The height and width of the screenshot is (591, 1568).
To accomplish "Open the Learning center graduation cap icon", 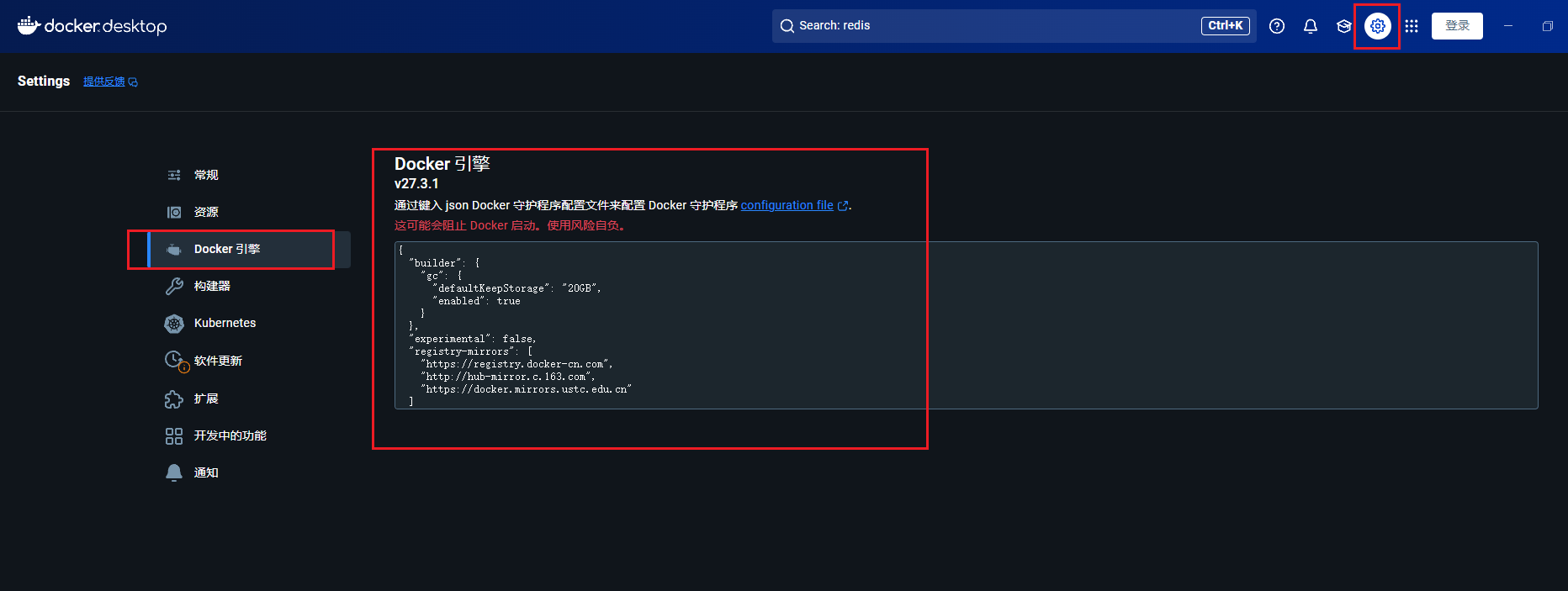I will pyautogui.click(x=1344, y=26).
